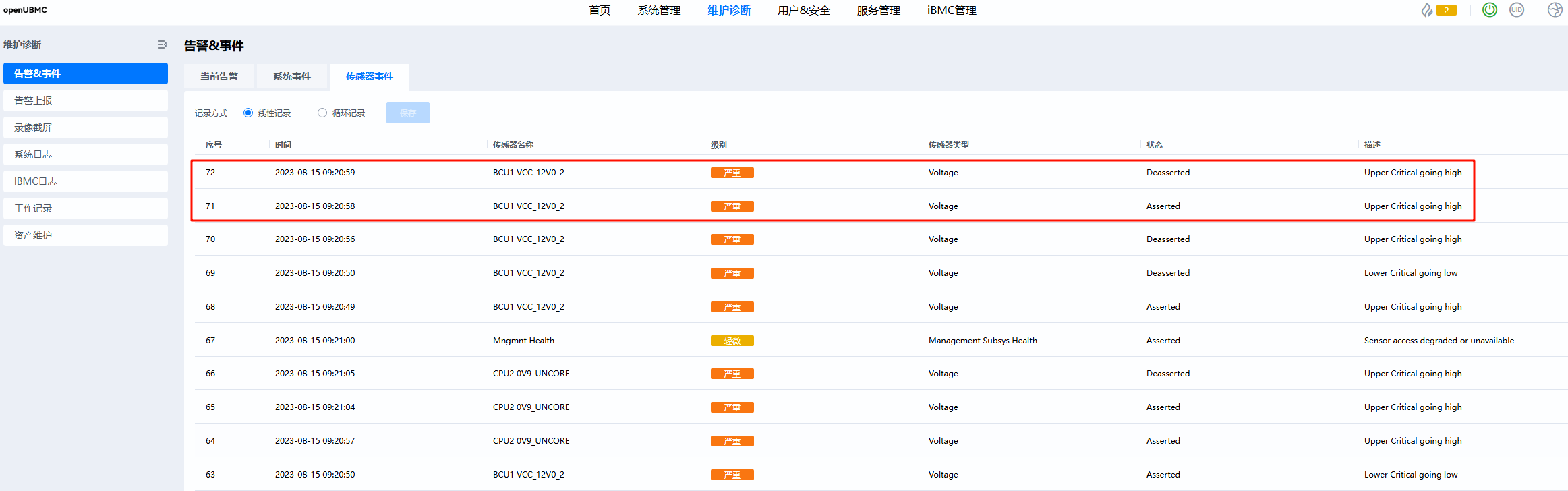Click the green power status icon
This screenshot has width=1568, height=491.
[1490, 9]
